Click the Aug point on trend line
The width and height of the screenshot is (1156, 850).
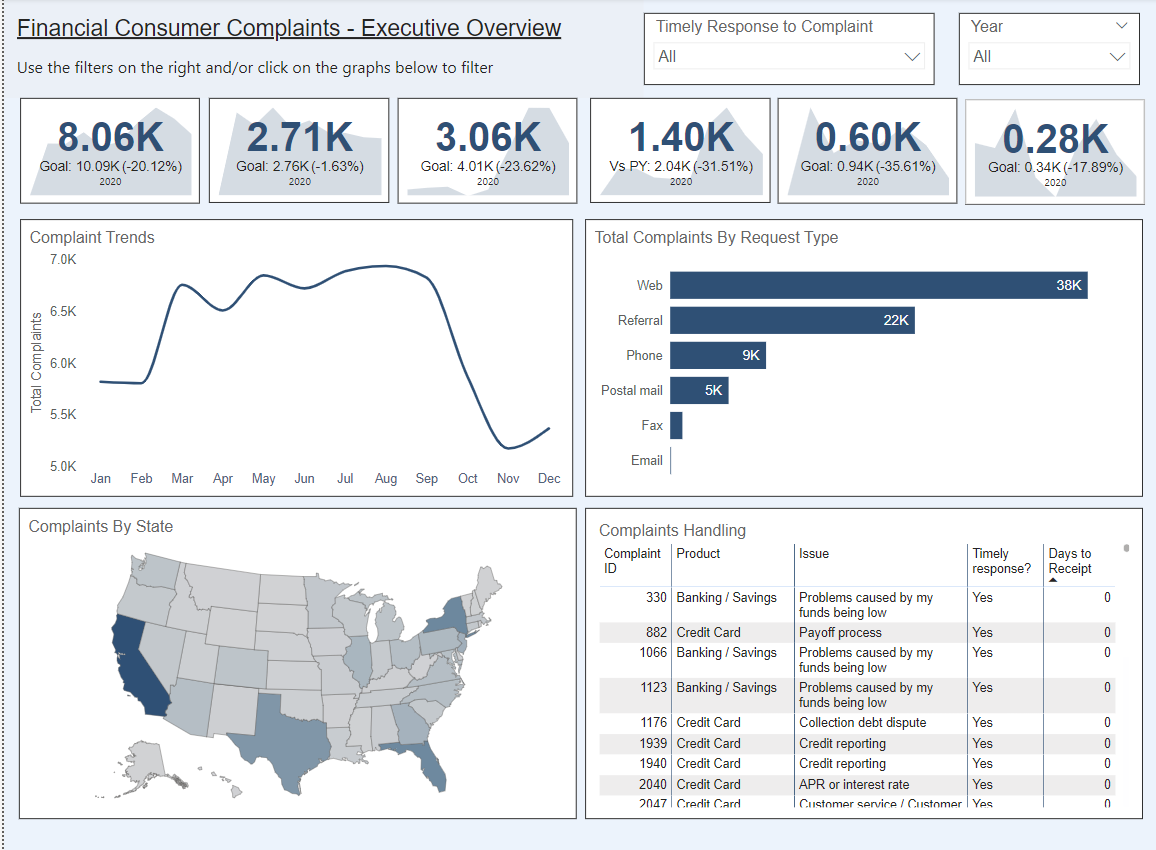(x=386, y=266)
